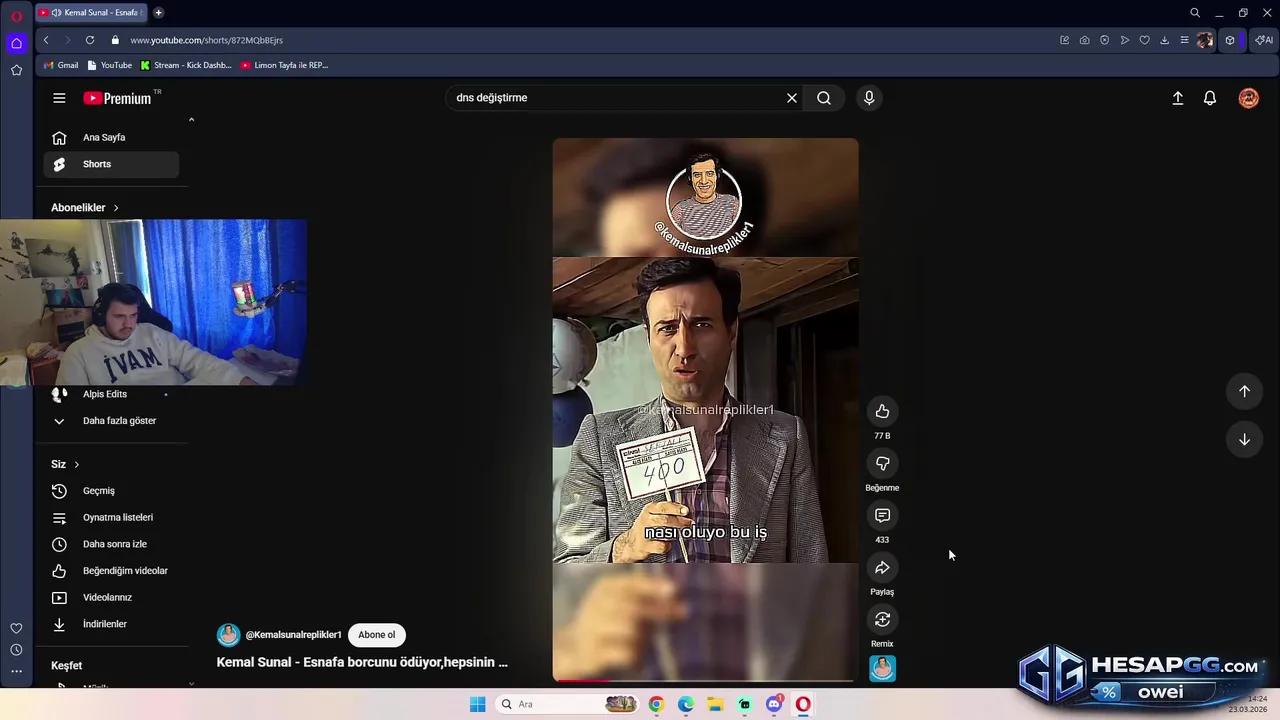The width and height of the screenshot is (1280, 720).
Task: Like the Short with thumbs up
Action: point(882,411)
